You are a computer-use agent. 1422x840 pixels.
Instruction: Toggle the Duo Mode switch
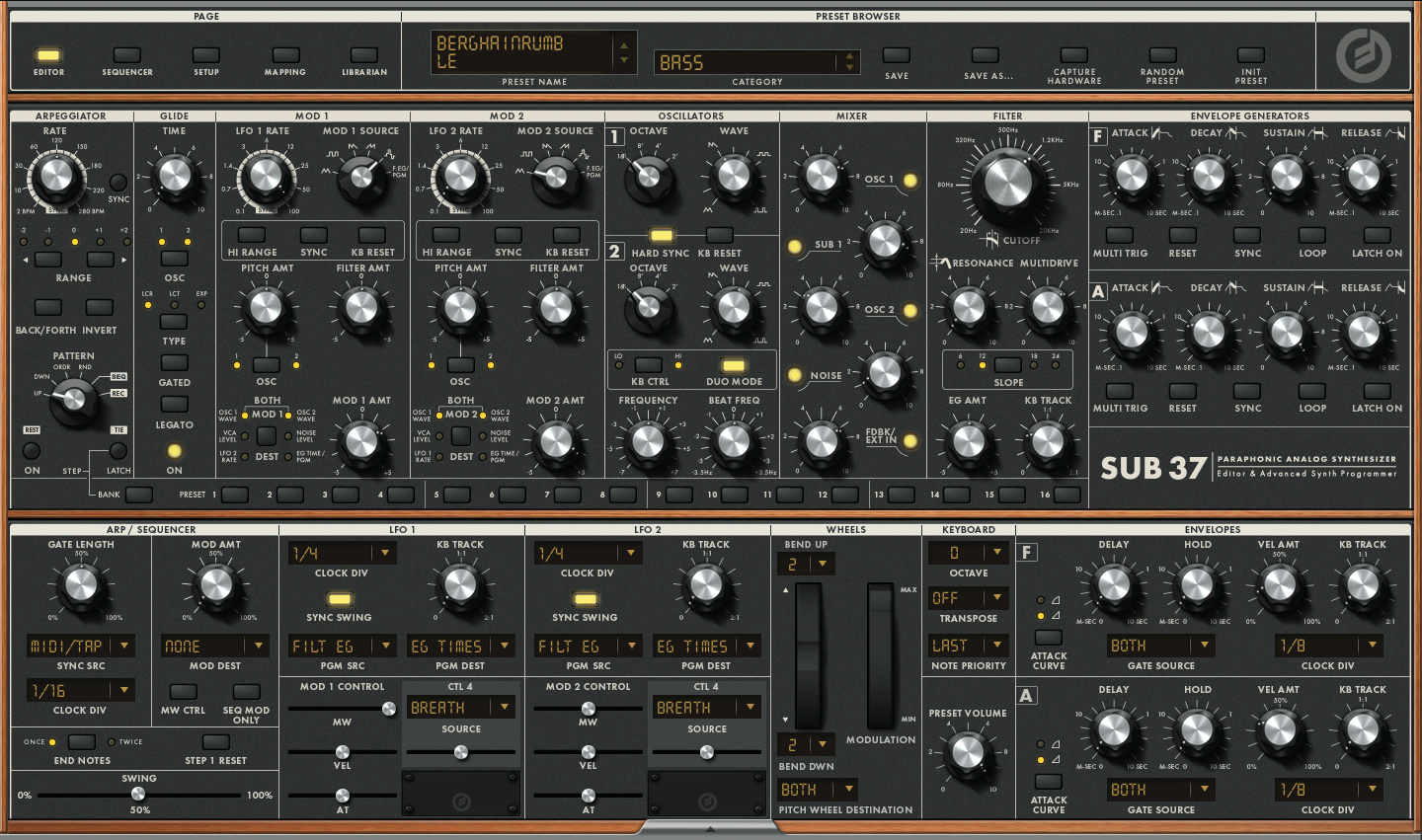734,365
